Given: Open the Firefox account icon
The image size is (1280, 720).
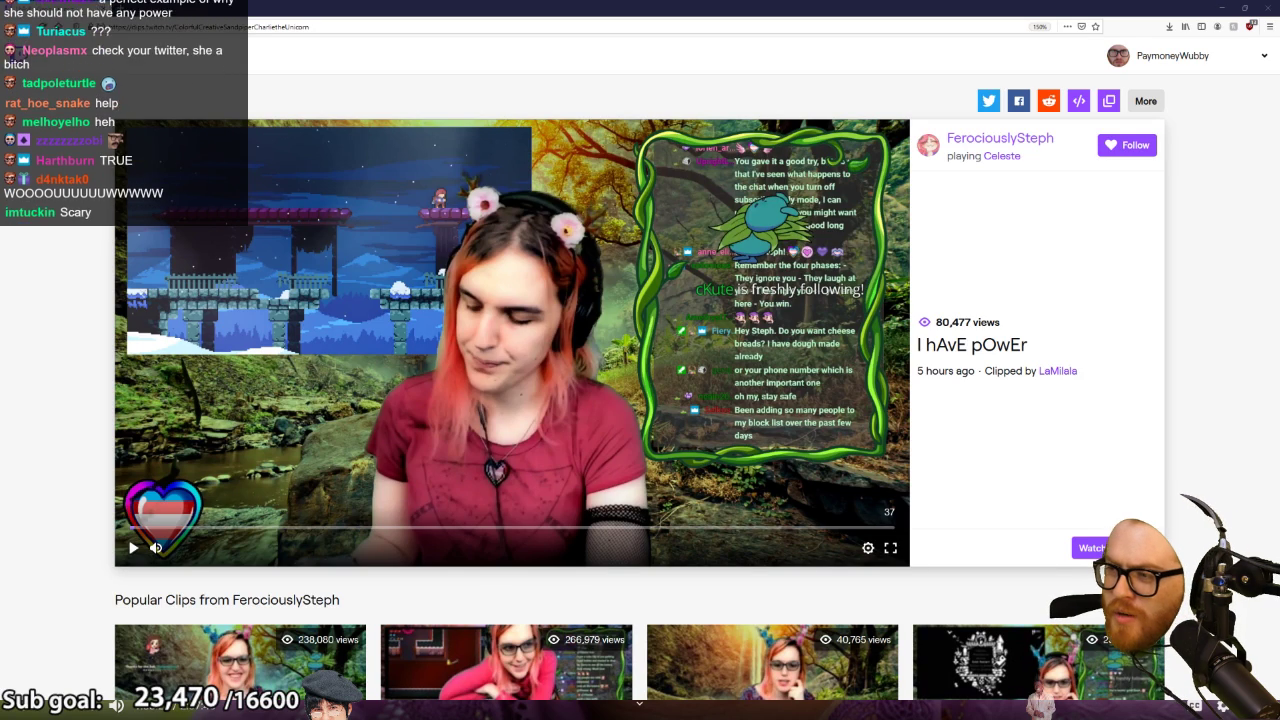Looking at the screenshot, I should click(x=1217, y=27).
